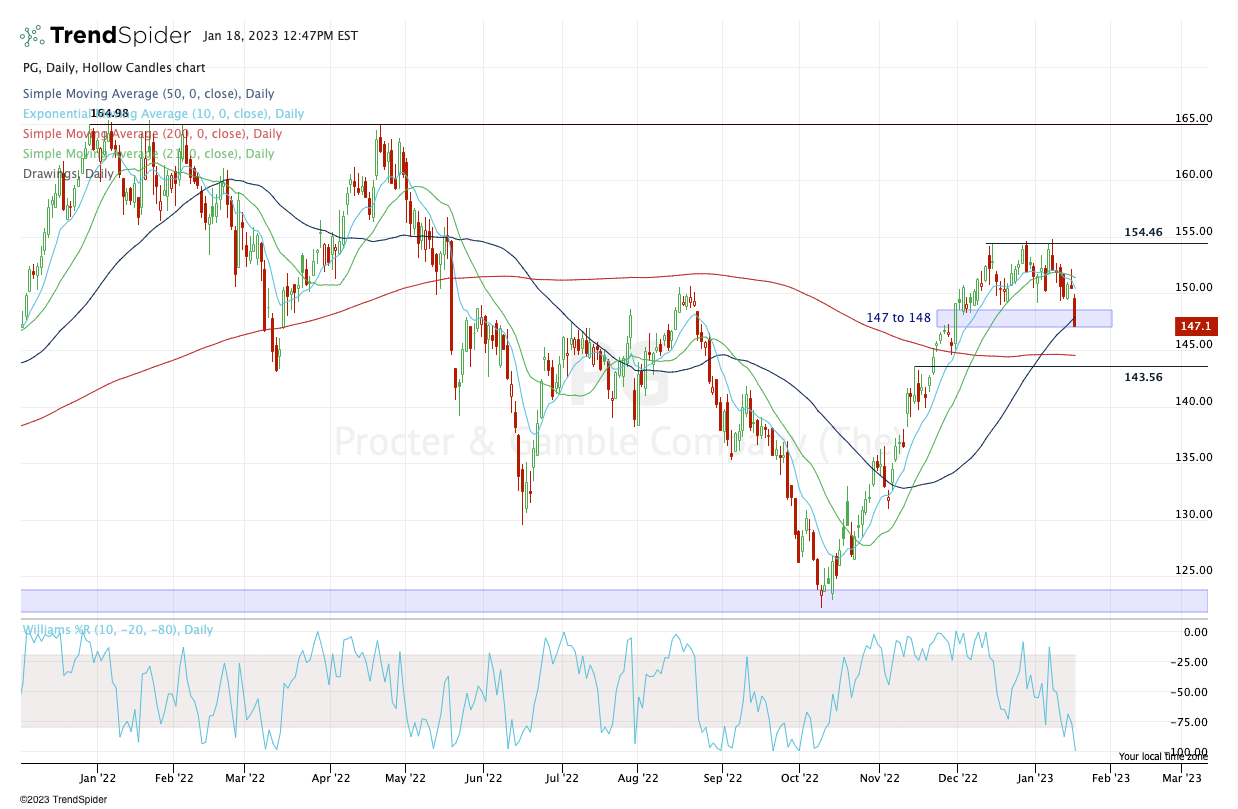This screenshot has height=809, width=1238.
Task: Select the Simple Moving Average (50, 0, close) legend
Action: click(148, 93)
